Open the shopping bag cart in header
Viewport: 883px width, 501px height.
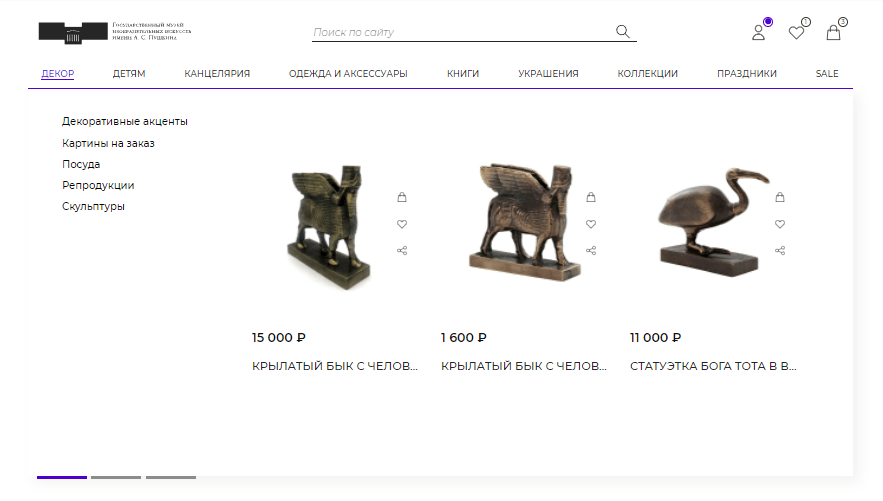[833, 33]
